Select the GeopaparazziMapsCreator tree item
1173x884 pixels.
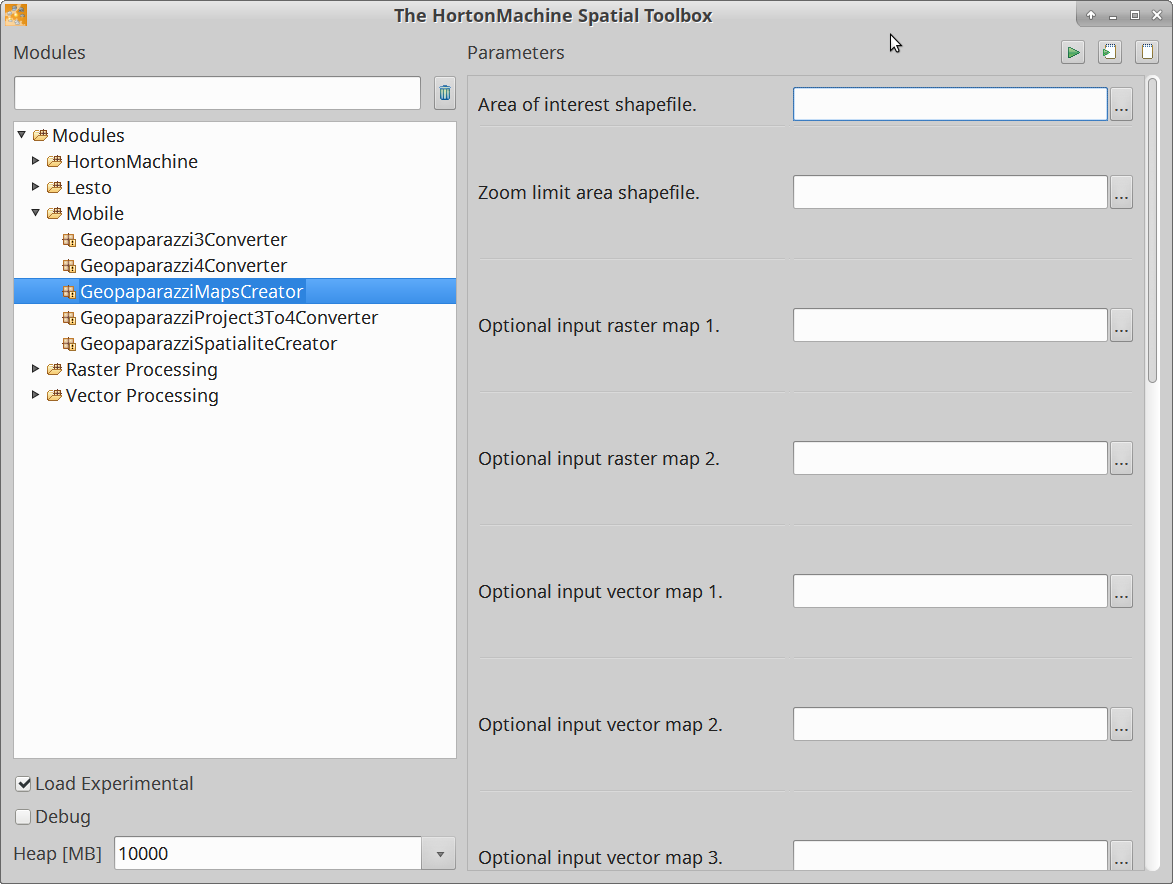coord(235,292)
